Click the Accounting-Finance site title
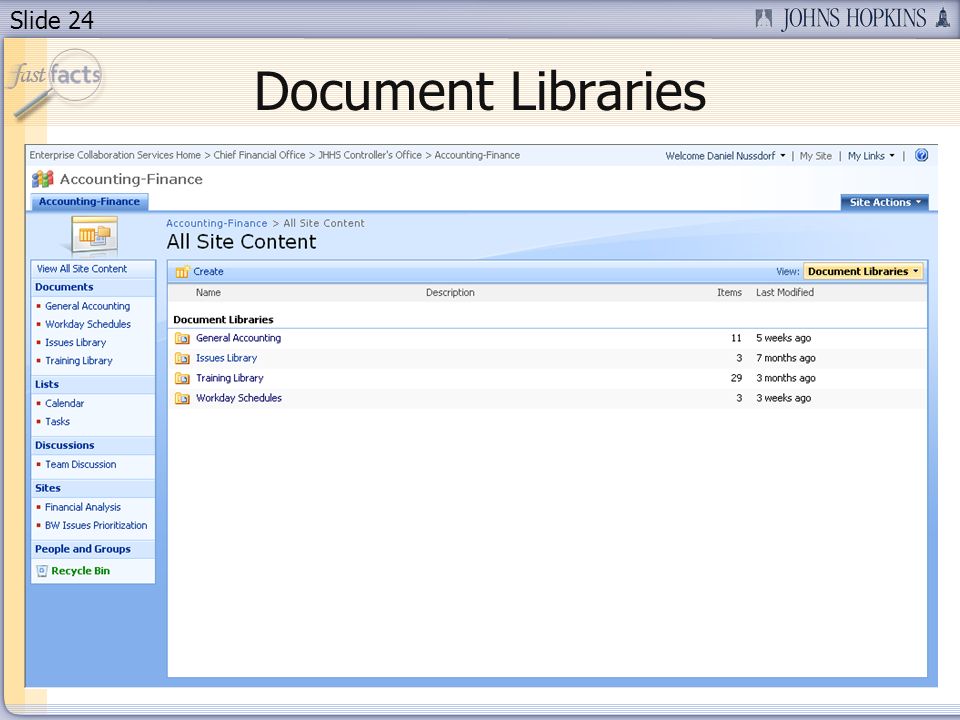The width and height of the screenshot is (960, 720). (131, 179)
